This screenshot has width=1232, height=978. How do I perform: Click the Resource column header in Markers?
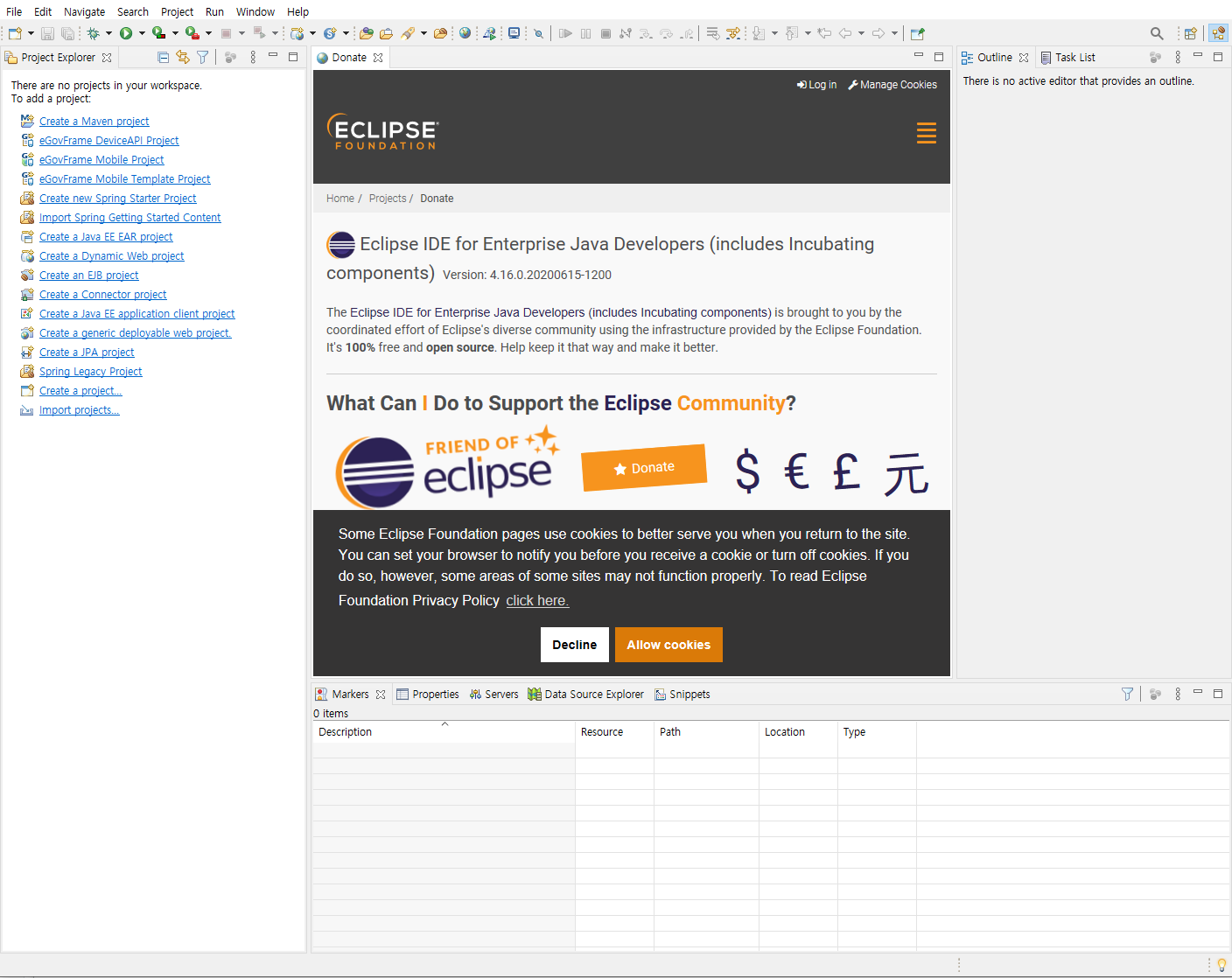(614, 731)
